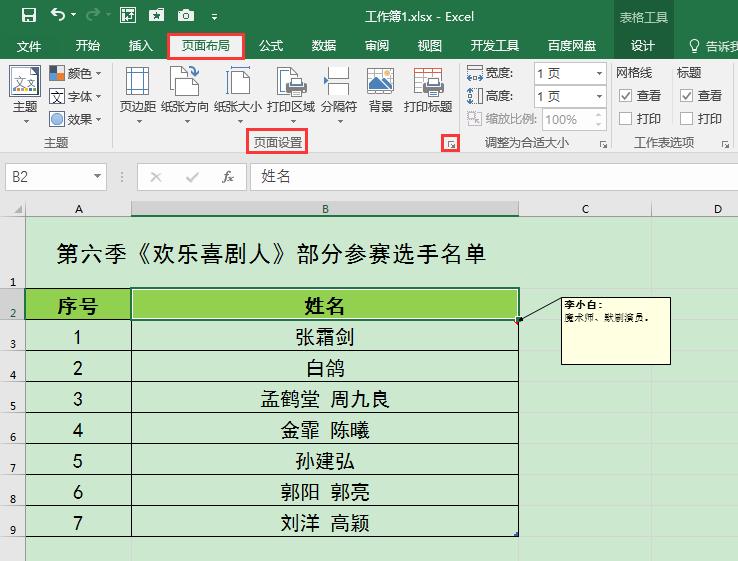
Task: Open the Table Tools Design (设计) tab
Action: pos(642,45)
